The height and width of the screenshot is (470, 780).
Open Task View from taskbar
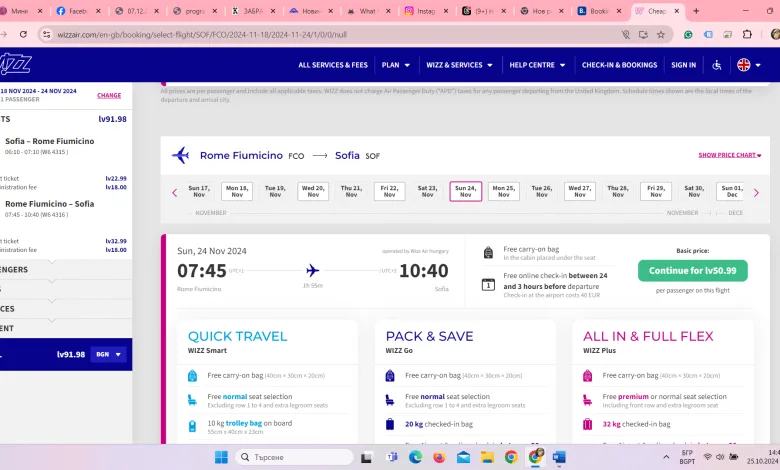(x=367, y=457)
